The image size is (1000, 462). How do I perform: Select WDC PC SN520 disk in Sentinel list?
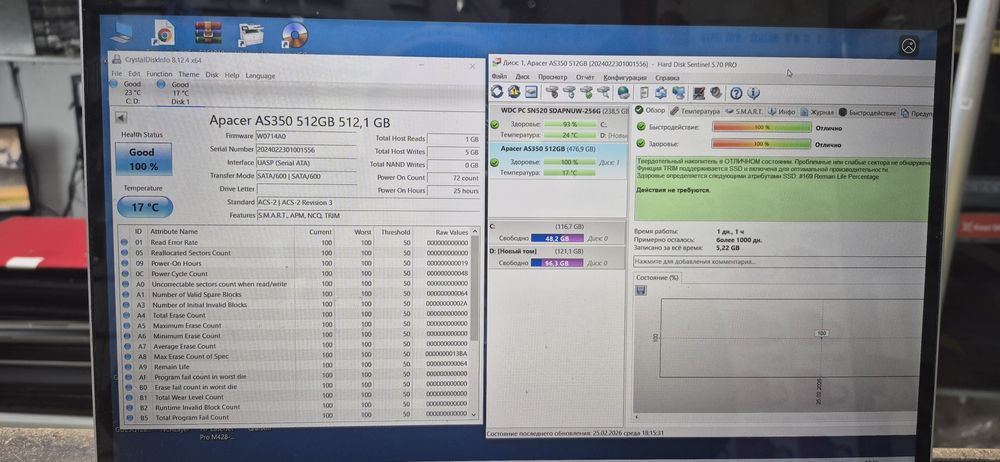click(x=558, y=123)
